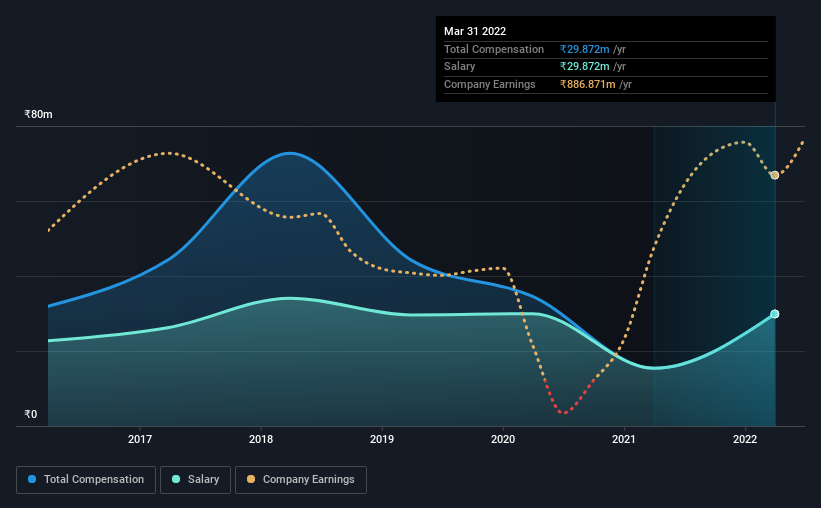
Task: Click the 2021 x-axis label
Action: pos(624,439)
